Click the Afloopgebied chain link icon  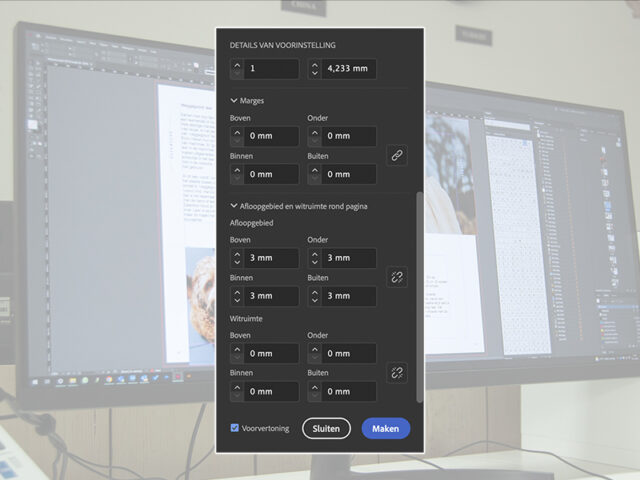point(397,277)
